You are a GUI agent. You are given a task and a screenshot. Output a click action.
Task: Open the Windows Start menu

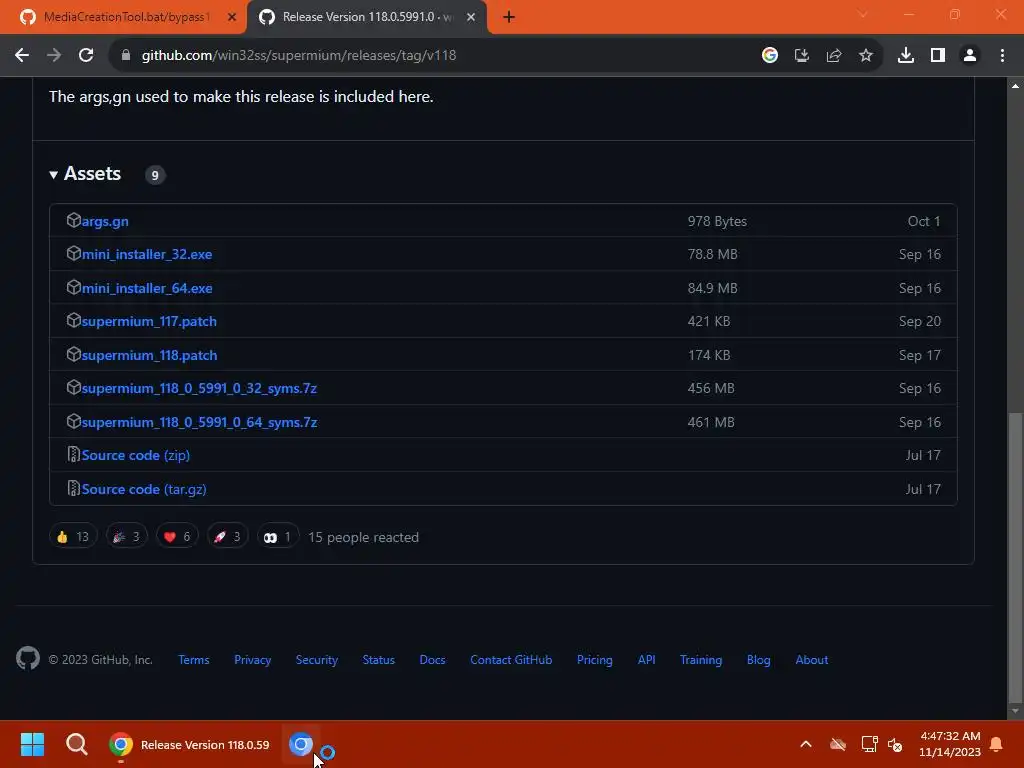(x=32, y=744)
